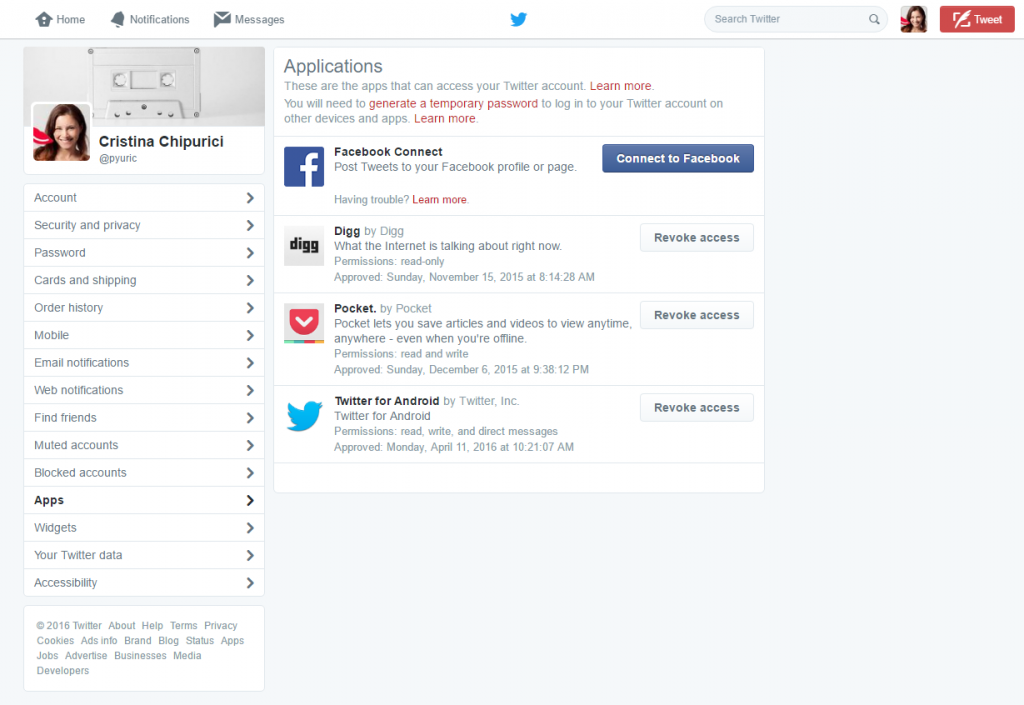Click the profile avatar in the top bar
The height and width of the screenshot is (705, 1024).
click(x=913, y=19)
